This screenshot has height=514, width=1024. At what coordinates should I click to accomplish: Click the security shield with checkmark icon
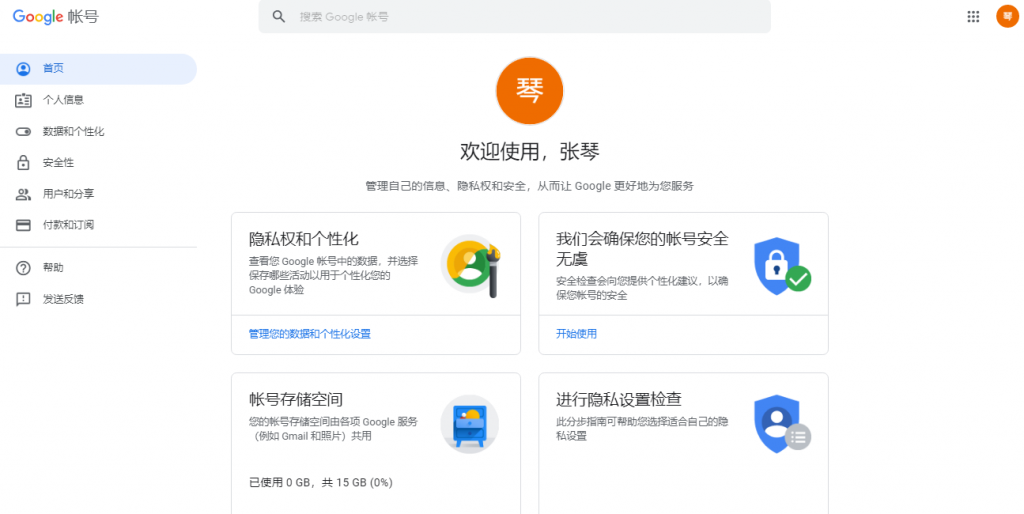point(782,266)
